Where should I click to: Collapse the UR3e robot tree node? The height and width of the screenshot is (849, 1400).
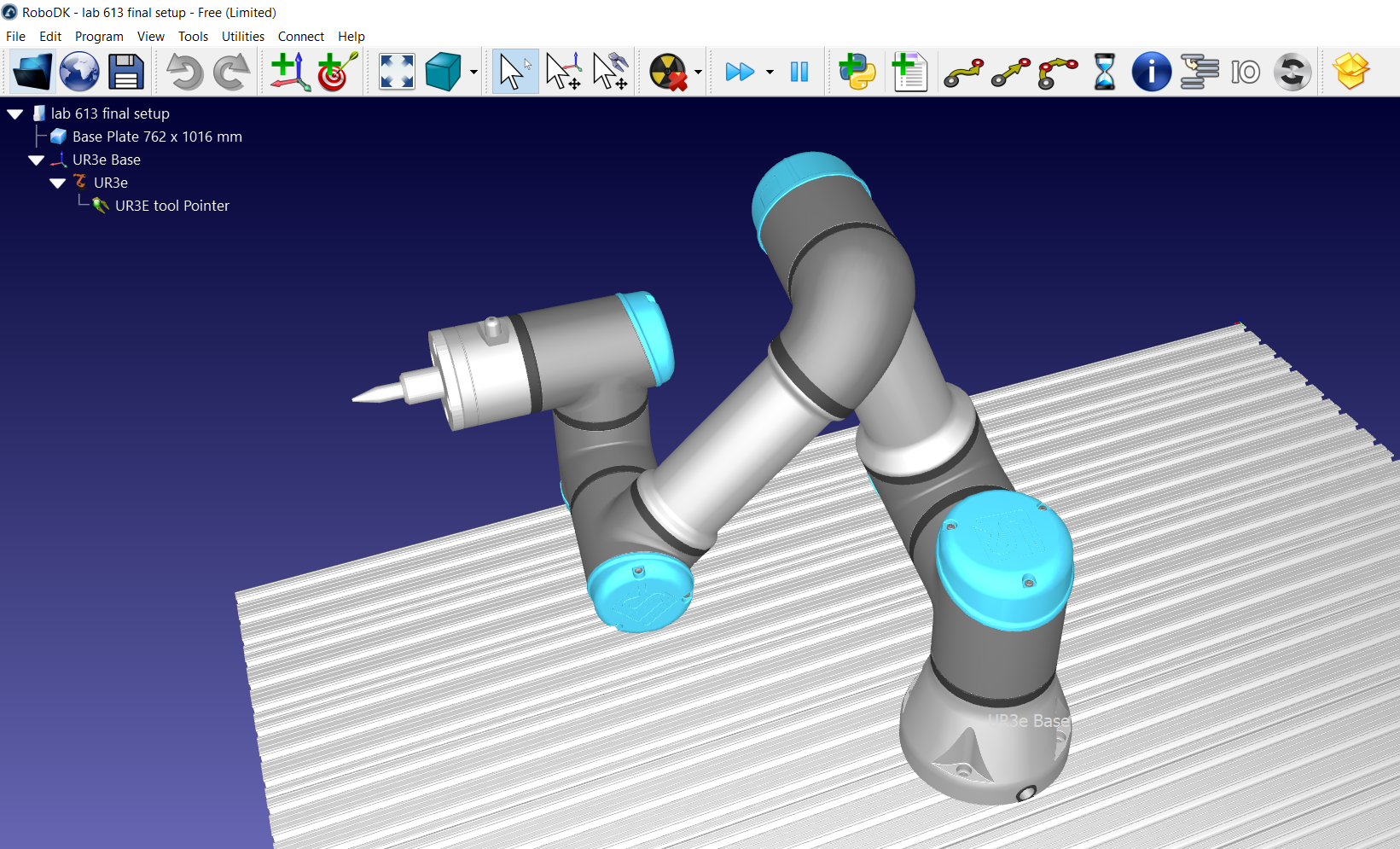point(57,183)
